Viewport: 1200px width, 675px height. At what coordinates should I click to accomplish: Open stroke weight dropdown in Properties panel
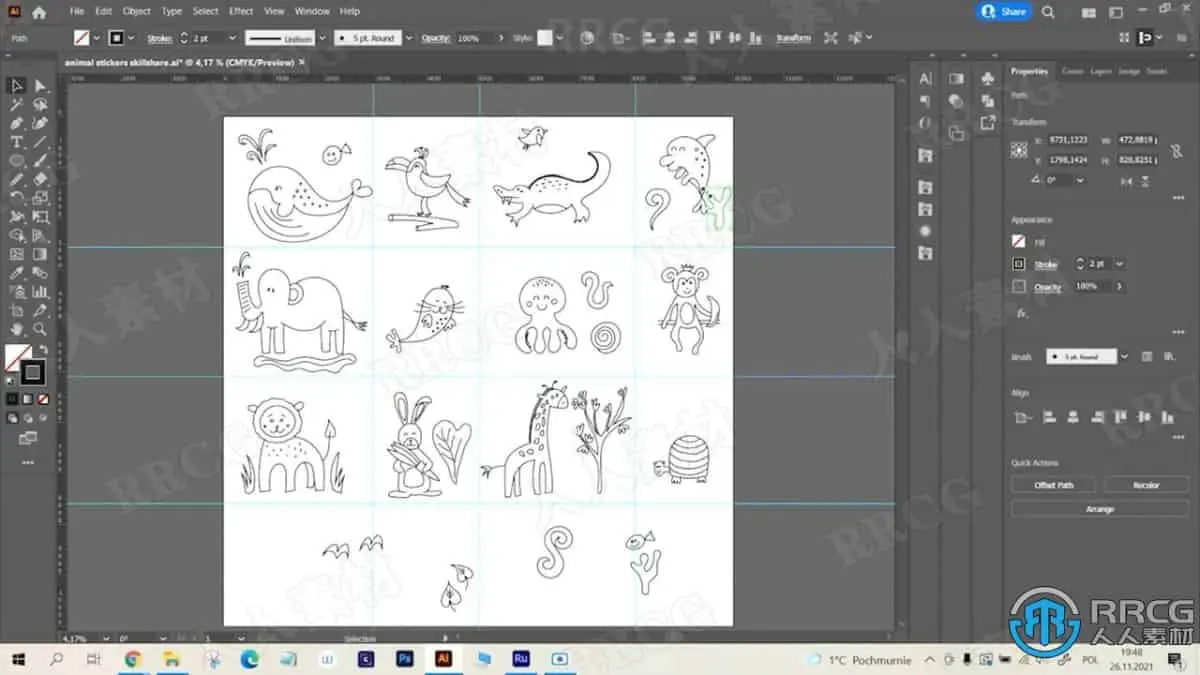pyautogui.click(x=1119, y=264)
